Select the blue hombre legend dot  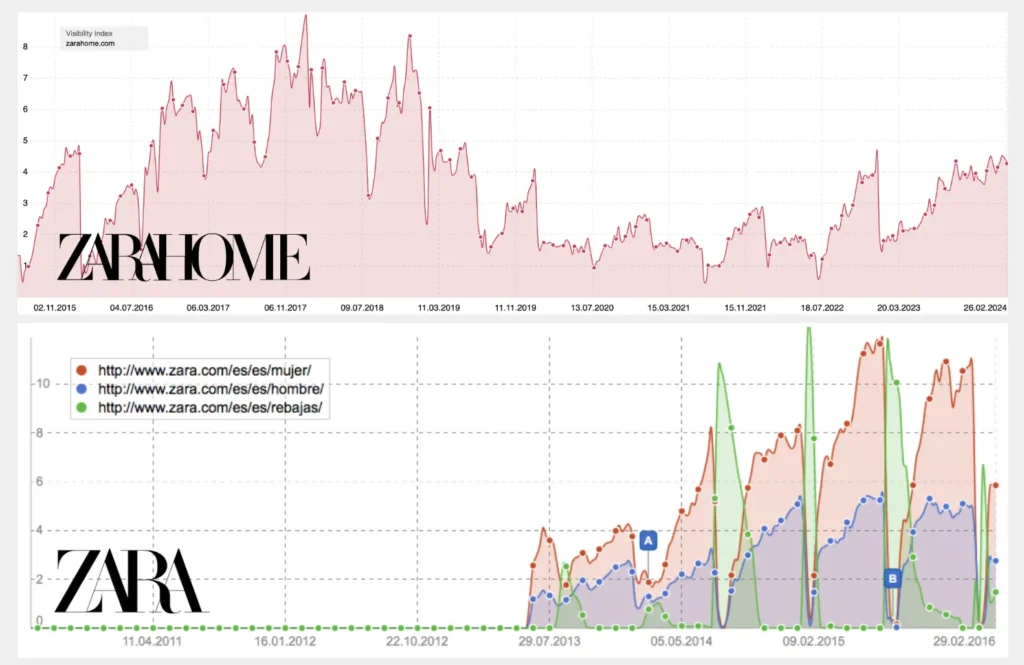tap(82, 389)
